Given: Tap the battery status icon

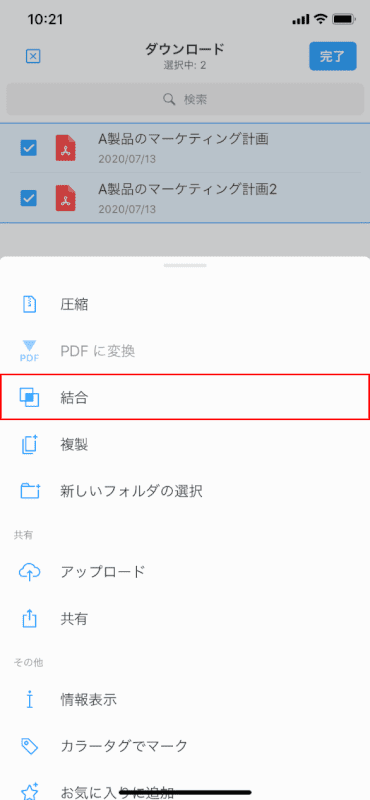Looking at the screenshot, I should click(343, 20).
